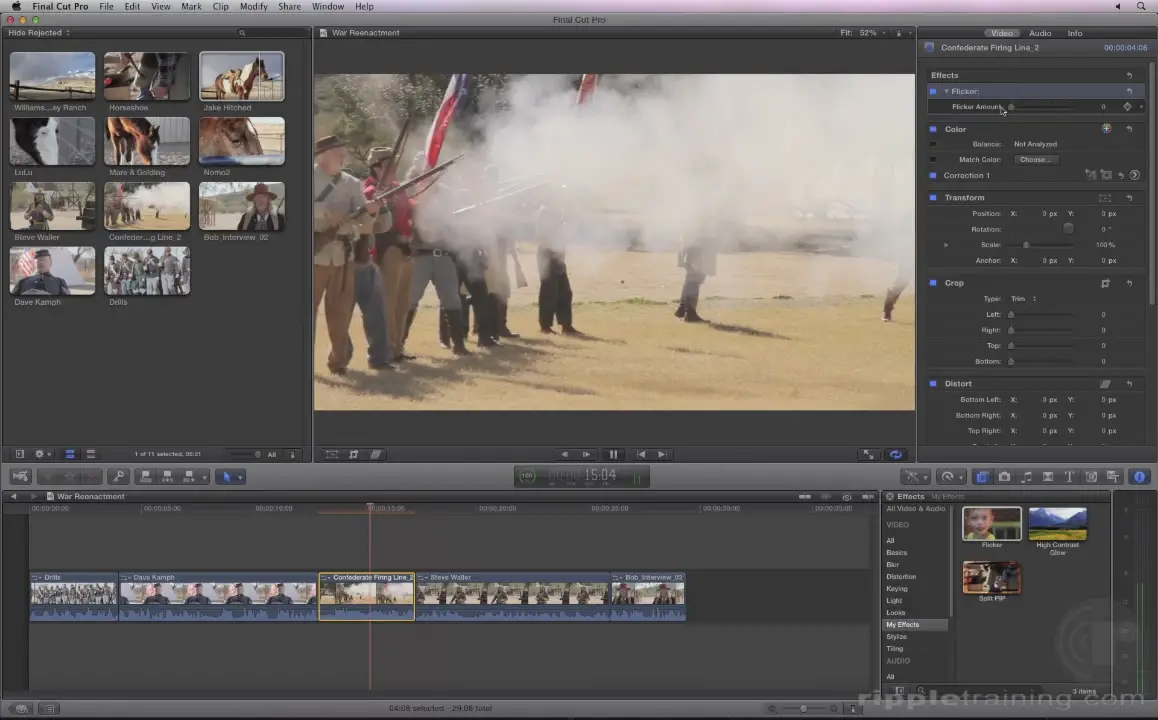The width and height of the screenshot is (1158, 720).
Task: Switch browser to list view
Action: pyautogui.click(x=91, y=454)
